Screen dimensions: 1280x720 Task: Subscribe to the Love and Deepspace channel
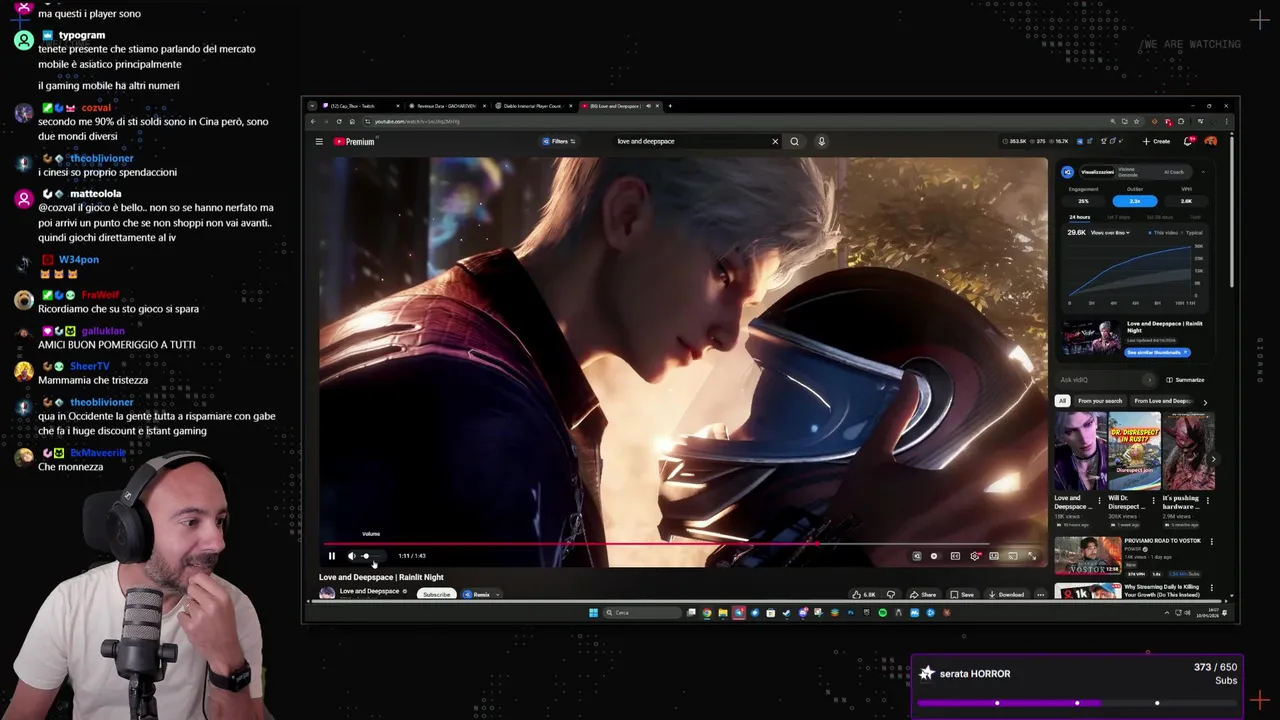pos(436,594)
